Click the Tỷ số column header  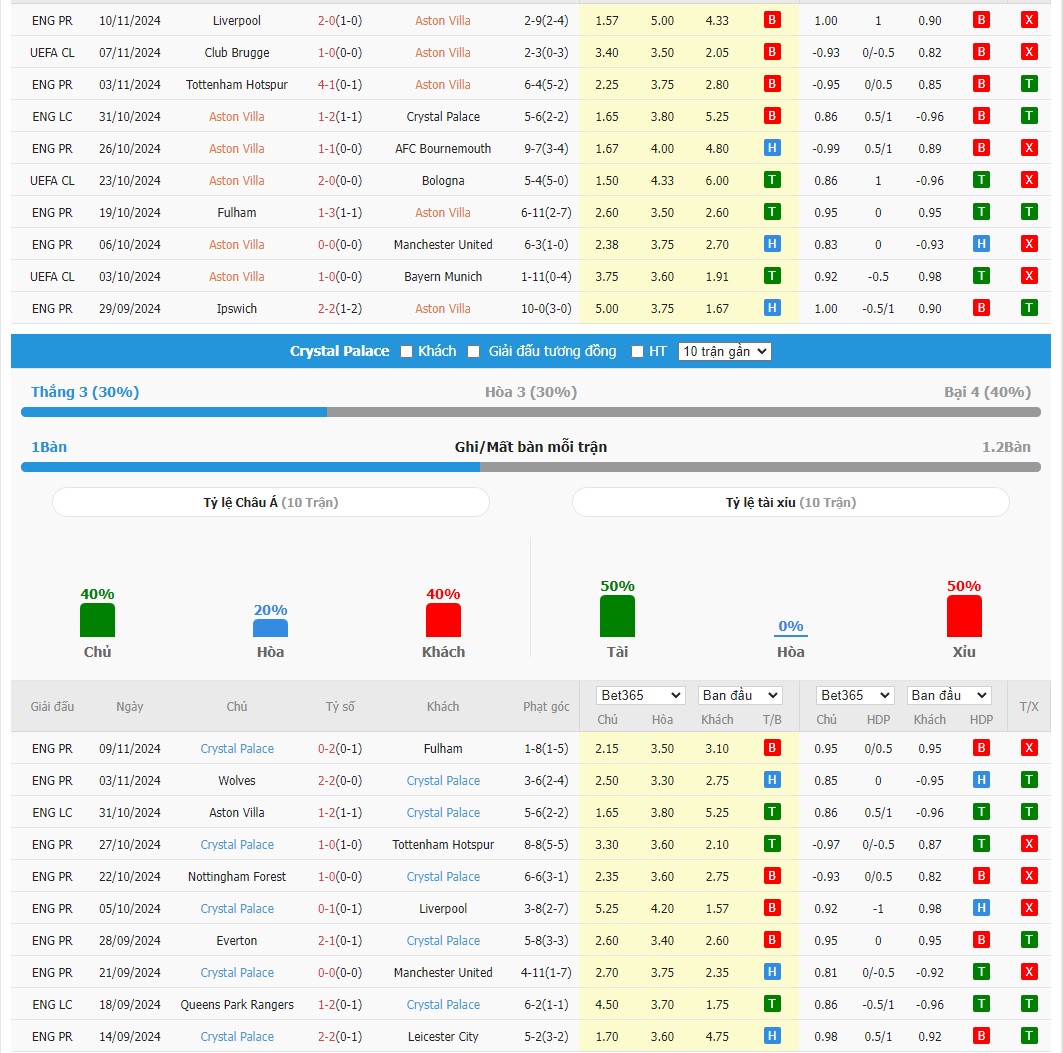(340, 707)
